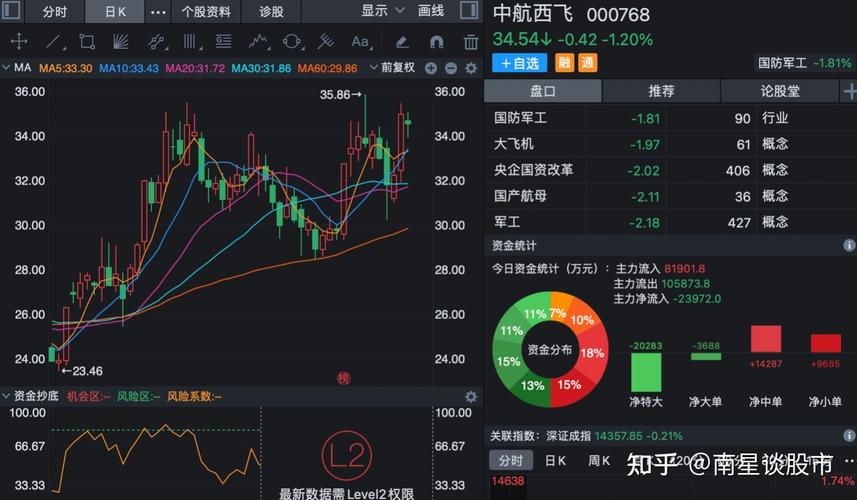Open 央企国资改革 concept row
857x500 pixels.
point(671,170)
